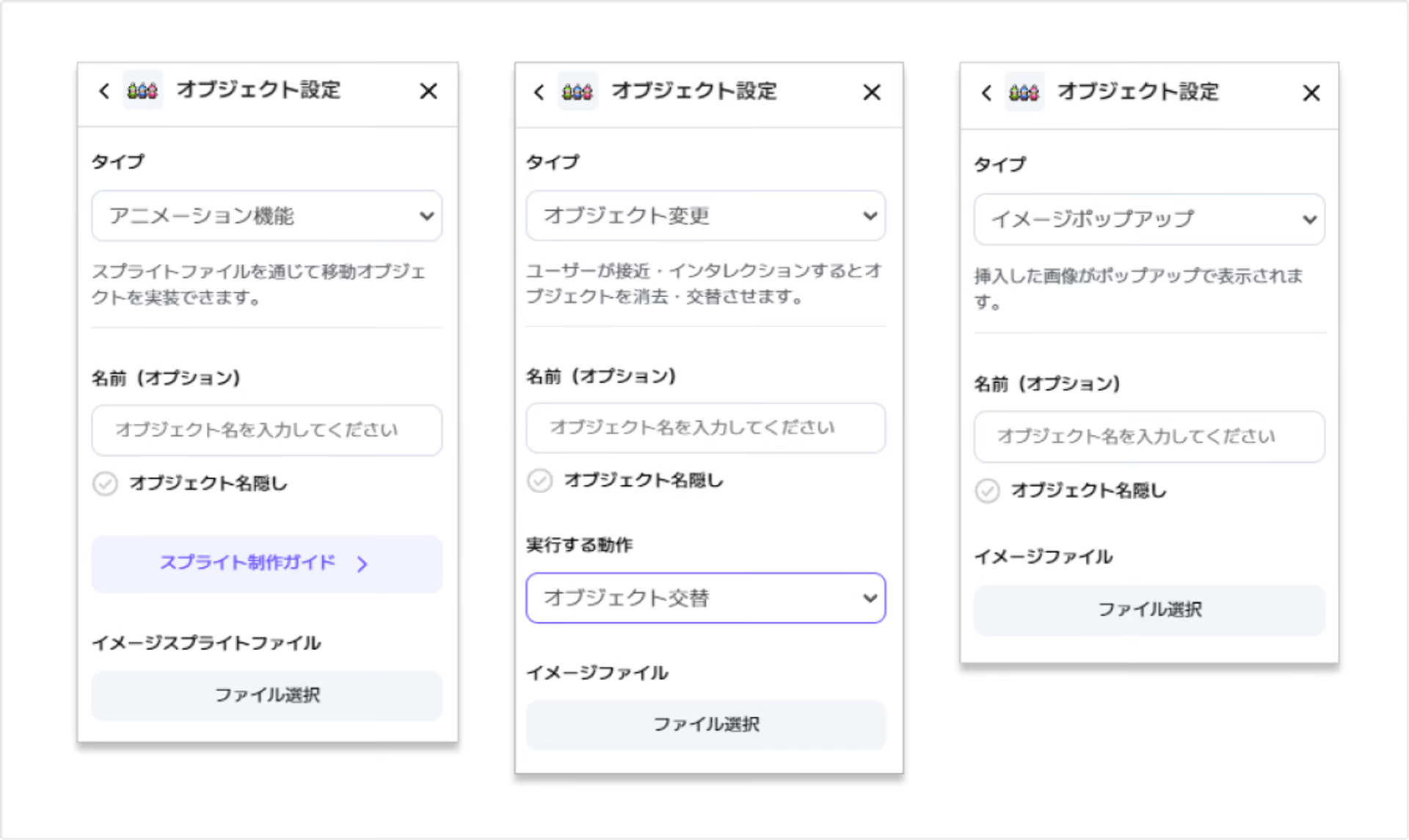Close the image popup settings panel
This screenshot has height=840, width=1409.
coord(1311,93)
